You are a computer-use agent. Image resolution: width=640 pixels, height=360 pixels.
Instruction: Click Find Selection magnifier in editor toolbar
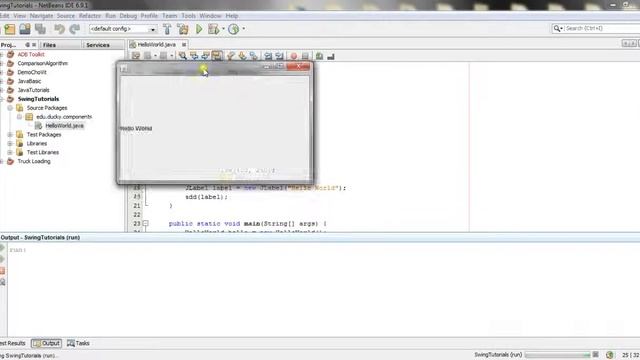(x=182, y=56)
